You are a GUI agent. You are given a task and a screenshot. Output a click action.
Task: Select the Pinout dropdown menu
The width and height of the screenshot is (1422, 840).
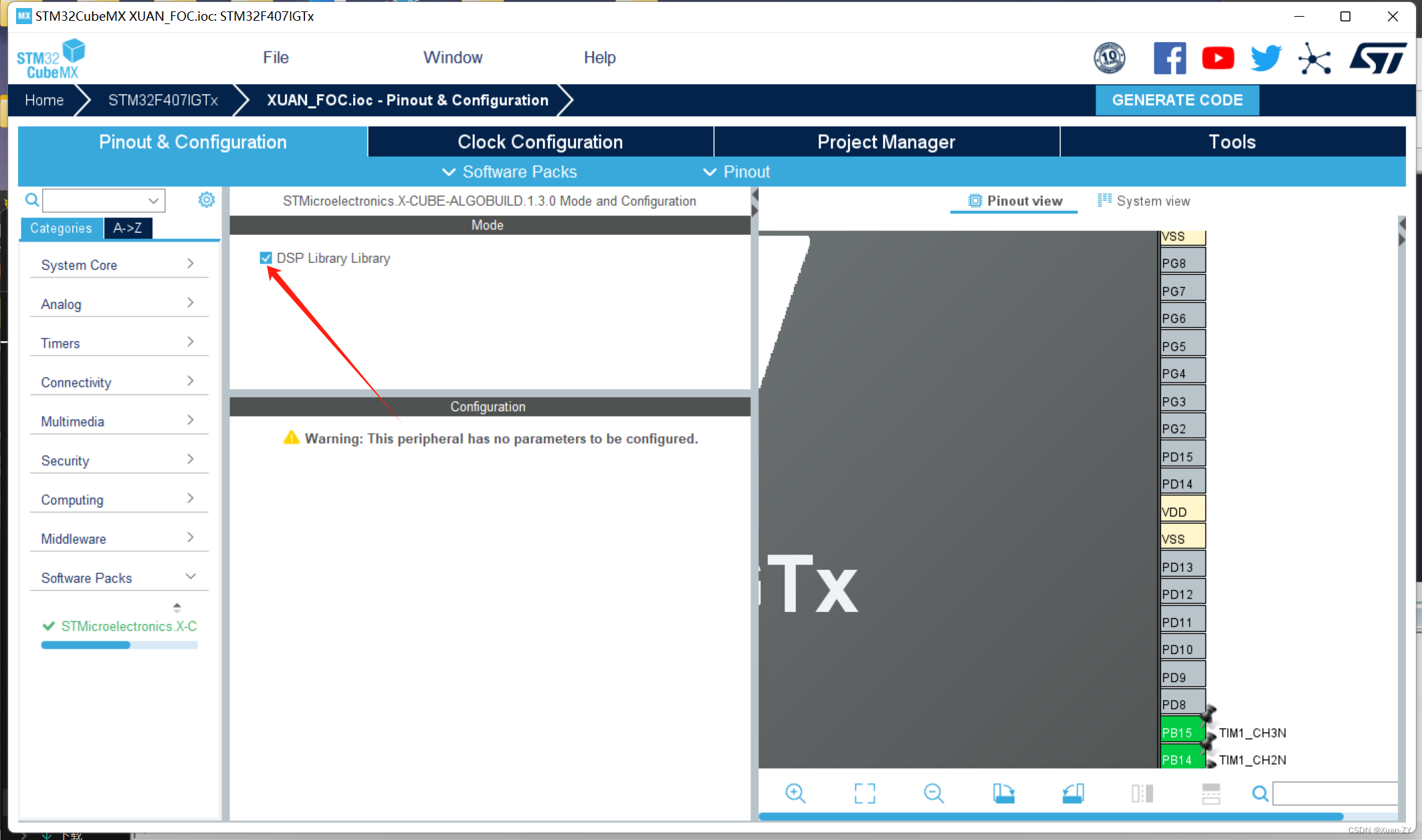[740, 172]
